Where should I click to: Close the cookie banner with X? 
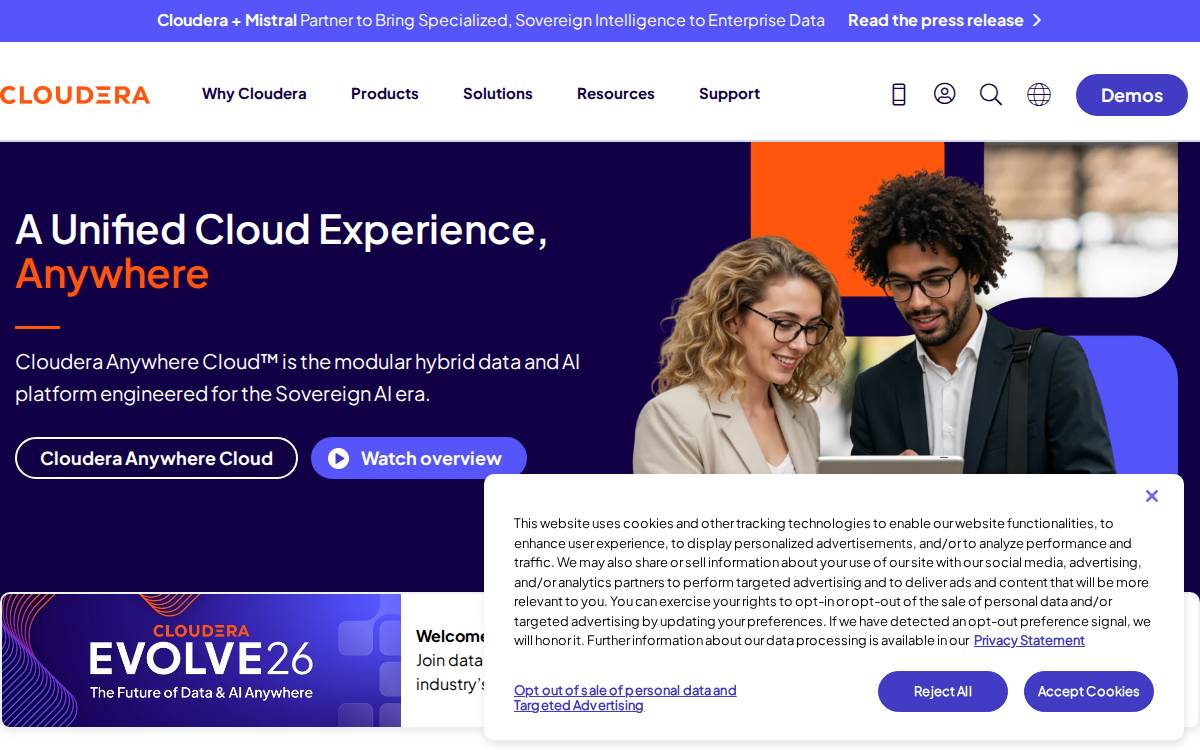click(1152, 496)
